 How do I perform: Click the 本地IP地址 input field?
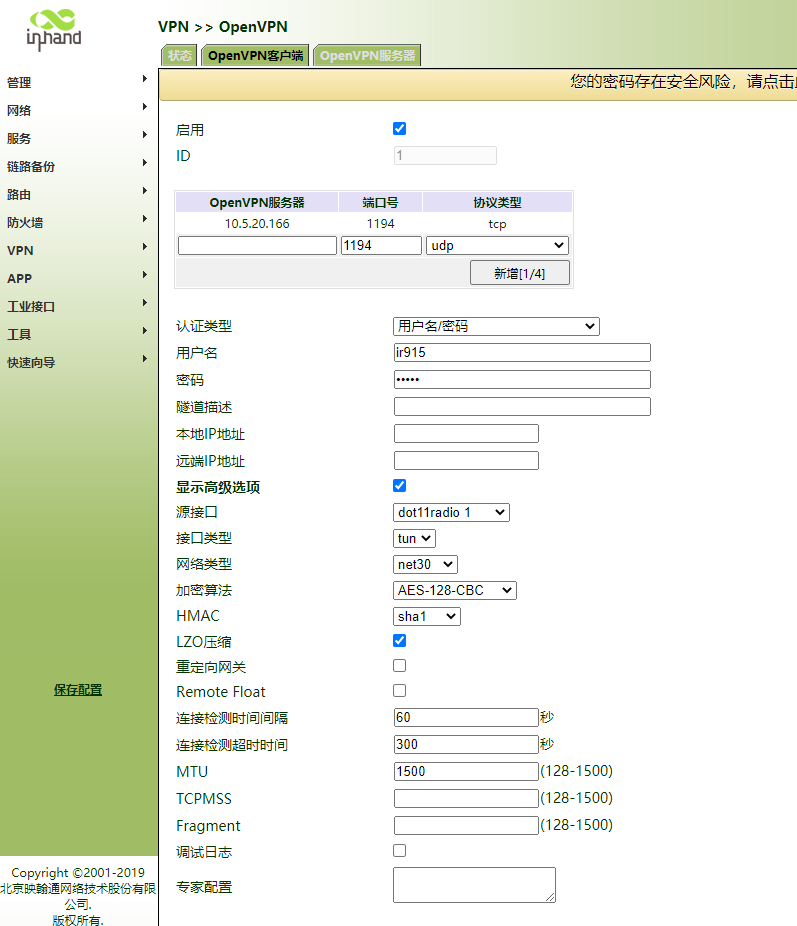(x=466, y=433)
